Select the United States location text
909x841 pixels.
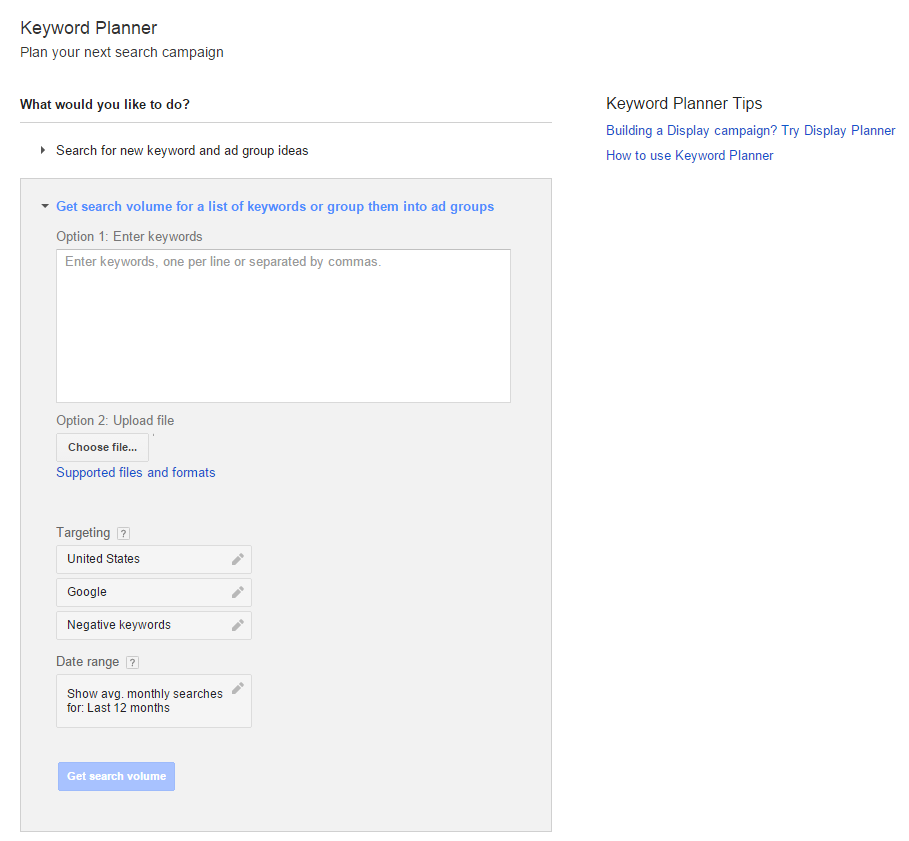tap(104, 559)
